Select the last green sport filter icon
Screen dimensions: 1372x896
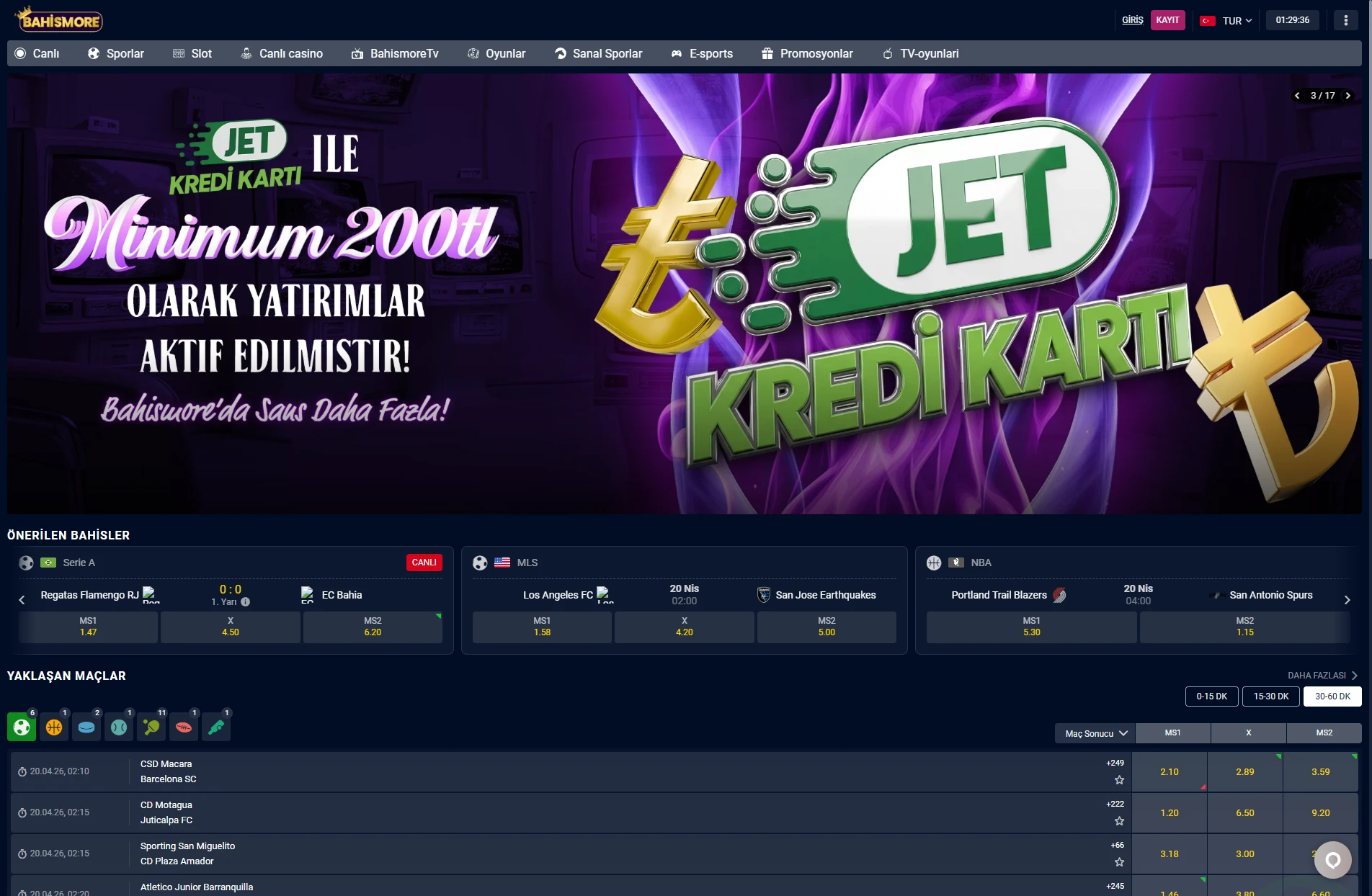216,727
